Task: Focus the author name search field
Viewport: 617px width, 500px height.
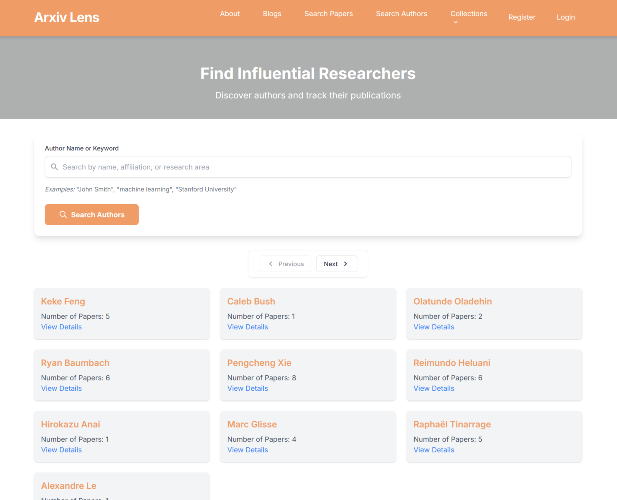Action: pyautogui.click(x=308, y=167)
